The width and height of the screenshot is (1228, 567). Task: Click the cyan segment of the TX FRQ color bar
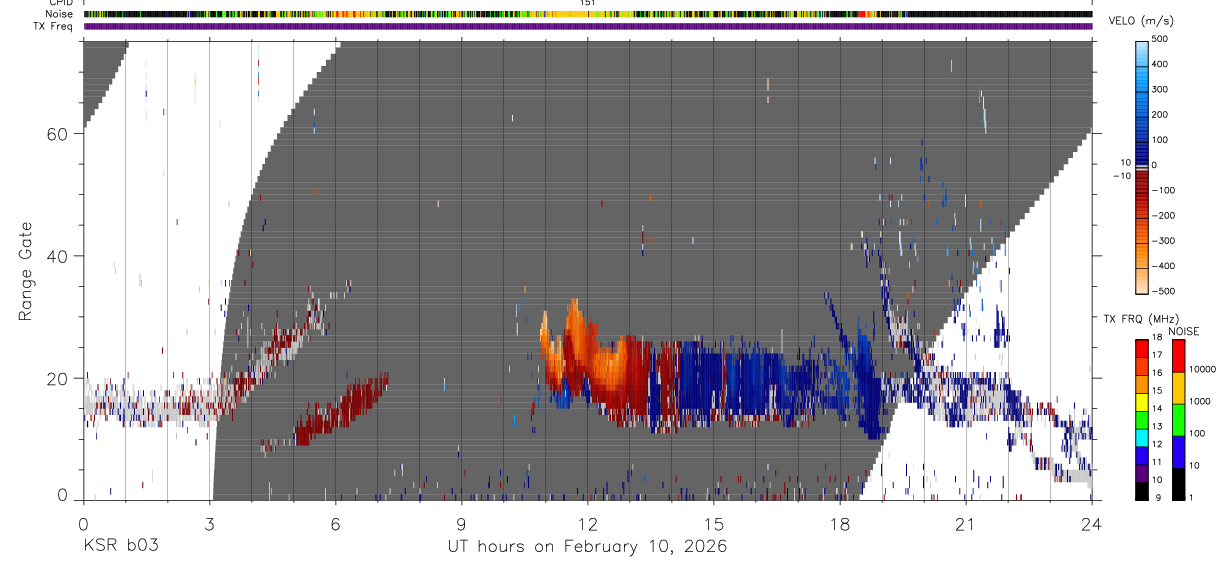click(1142, 438)
